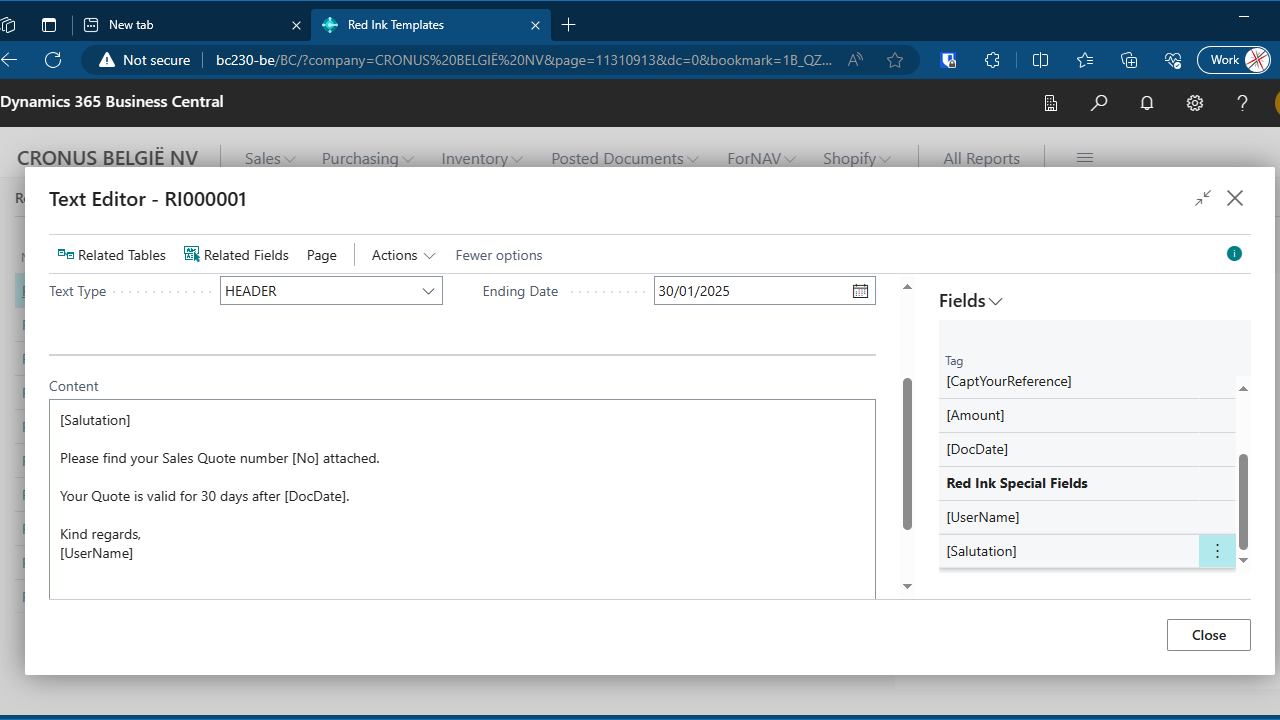Add this page to browser favorites
Screen dimensions: 1280x720
[895, 60]
